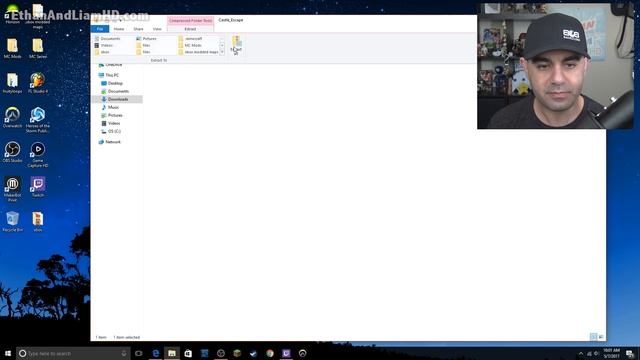Open Task View from the taskbar

[x=139, y=353]
